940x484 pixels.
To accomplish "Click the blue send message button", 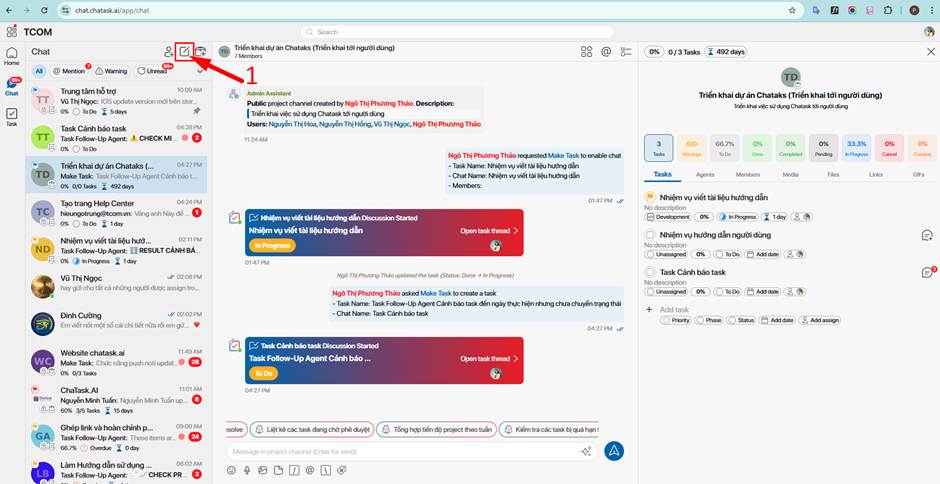I will click(614, 451).
